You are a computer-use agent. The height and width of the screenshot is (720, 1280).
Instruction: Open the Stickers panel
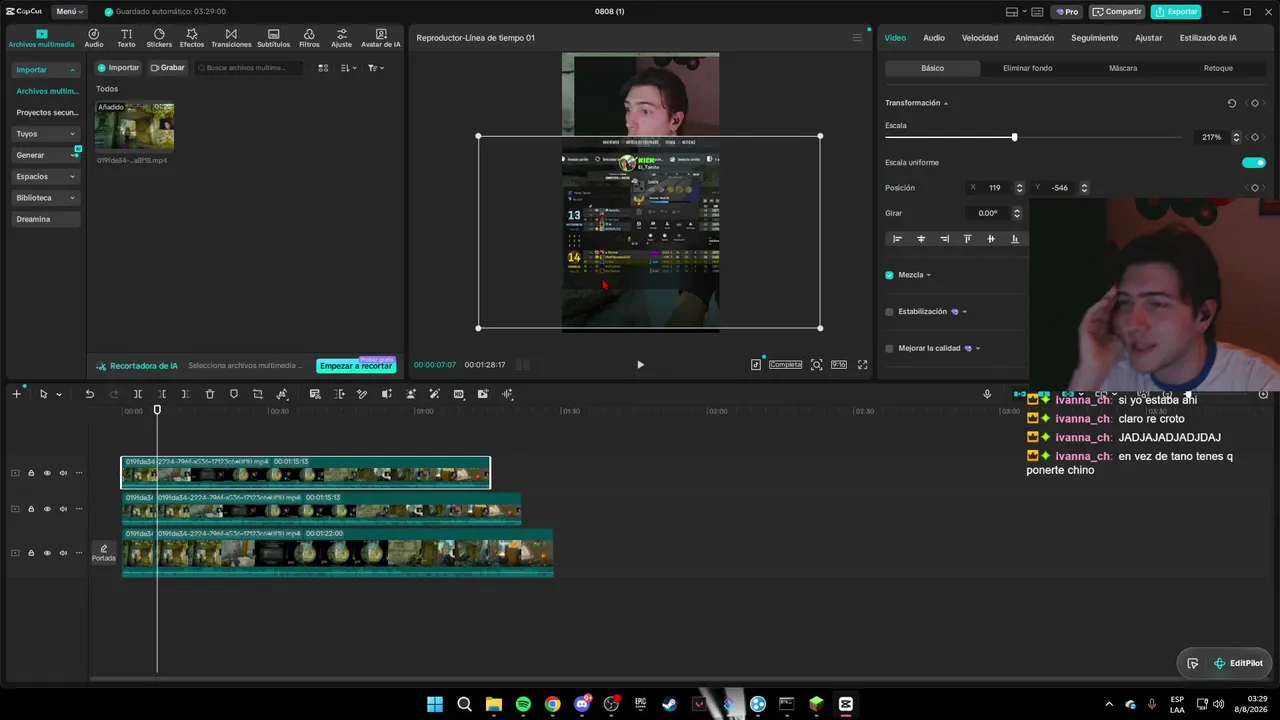(159, 38)
